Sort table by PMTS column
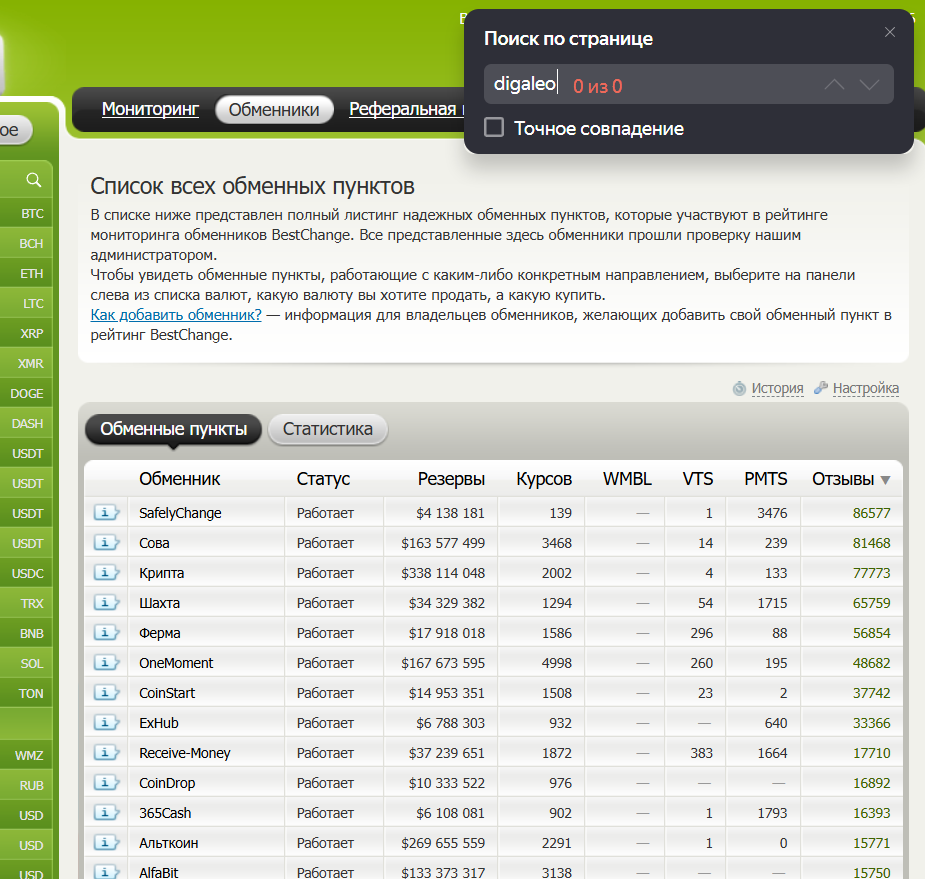Screen dimensions: 925x879 (x=766, y=479)
